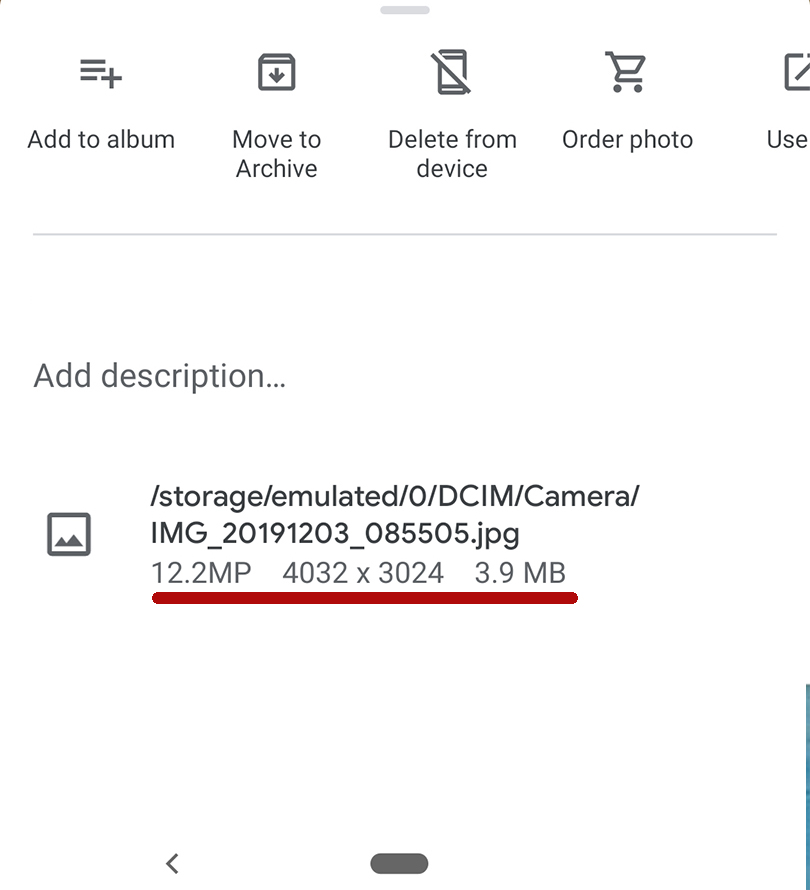Tap the cut-off "Use" label
Image resolution: width=810 pixels, height=890 pixels.
(x=787, y=139)
